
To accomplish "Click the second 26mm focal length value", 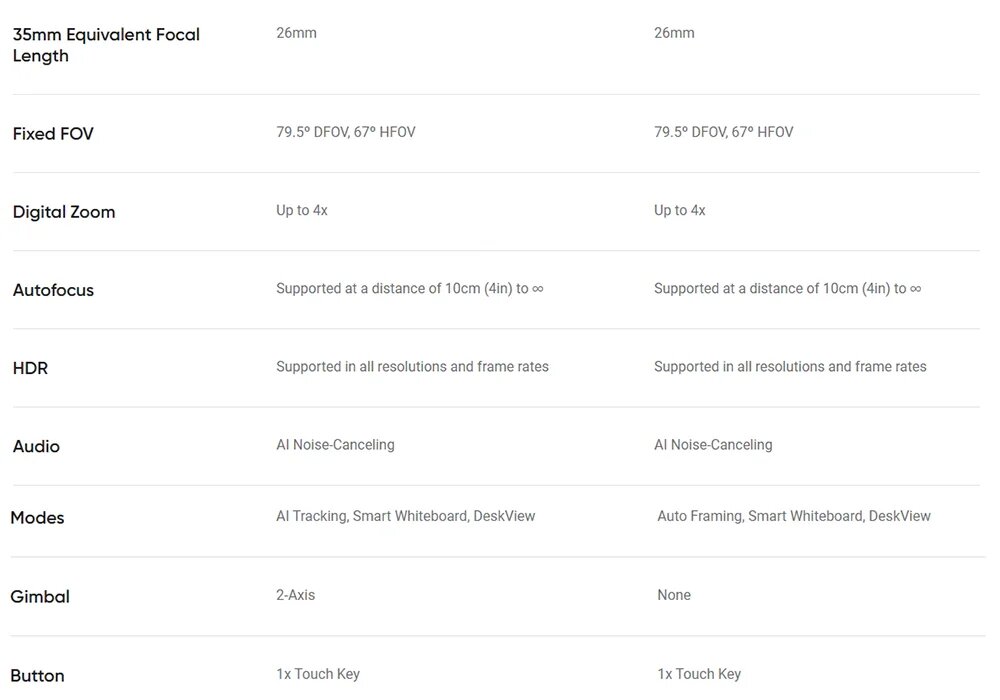I will point(674,33).
